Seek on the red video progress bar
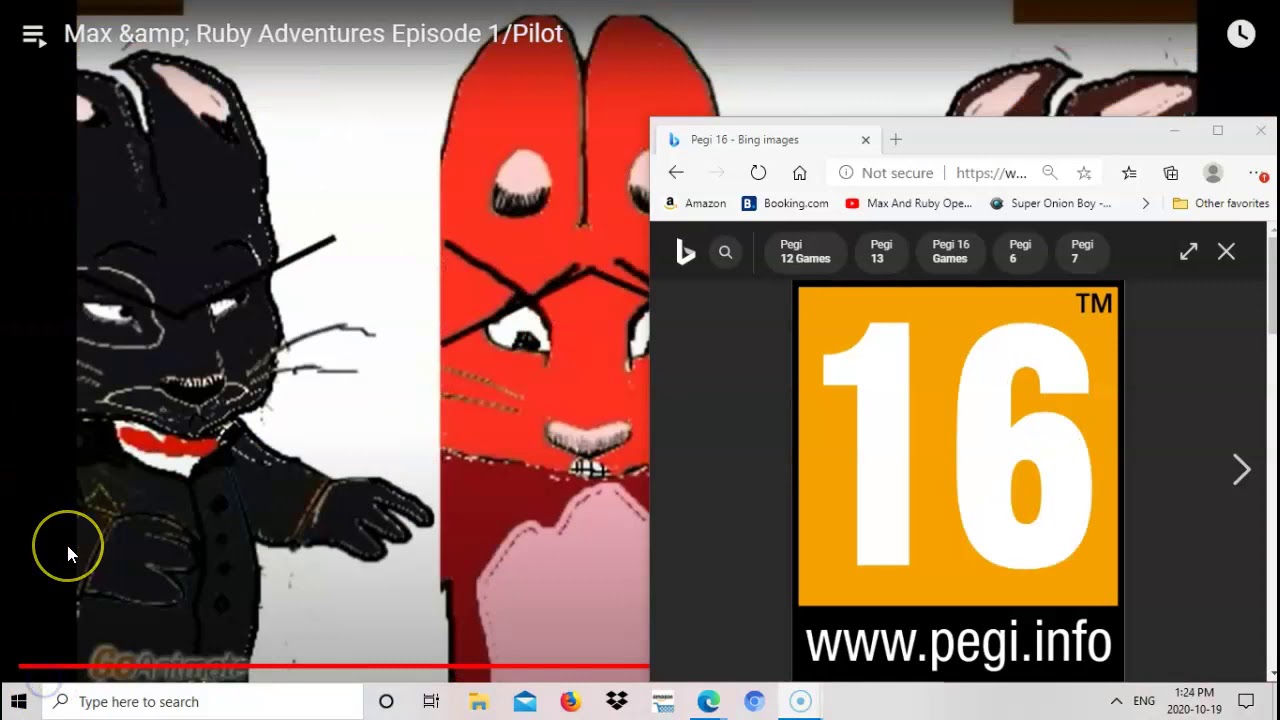This screenshot has width=1280, height=720. click(333, 665)
